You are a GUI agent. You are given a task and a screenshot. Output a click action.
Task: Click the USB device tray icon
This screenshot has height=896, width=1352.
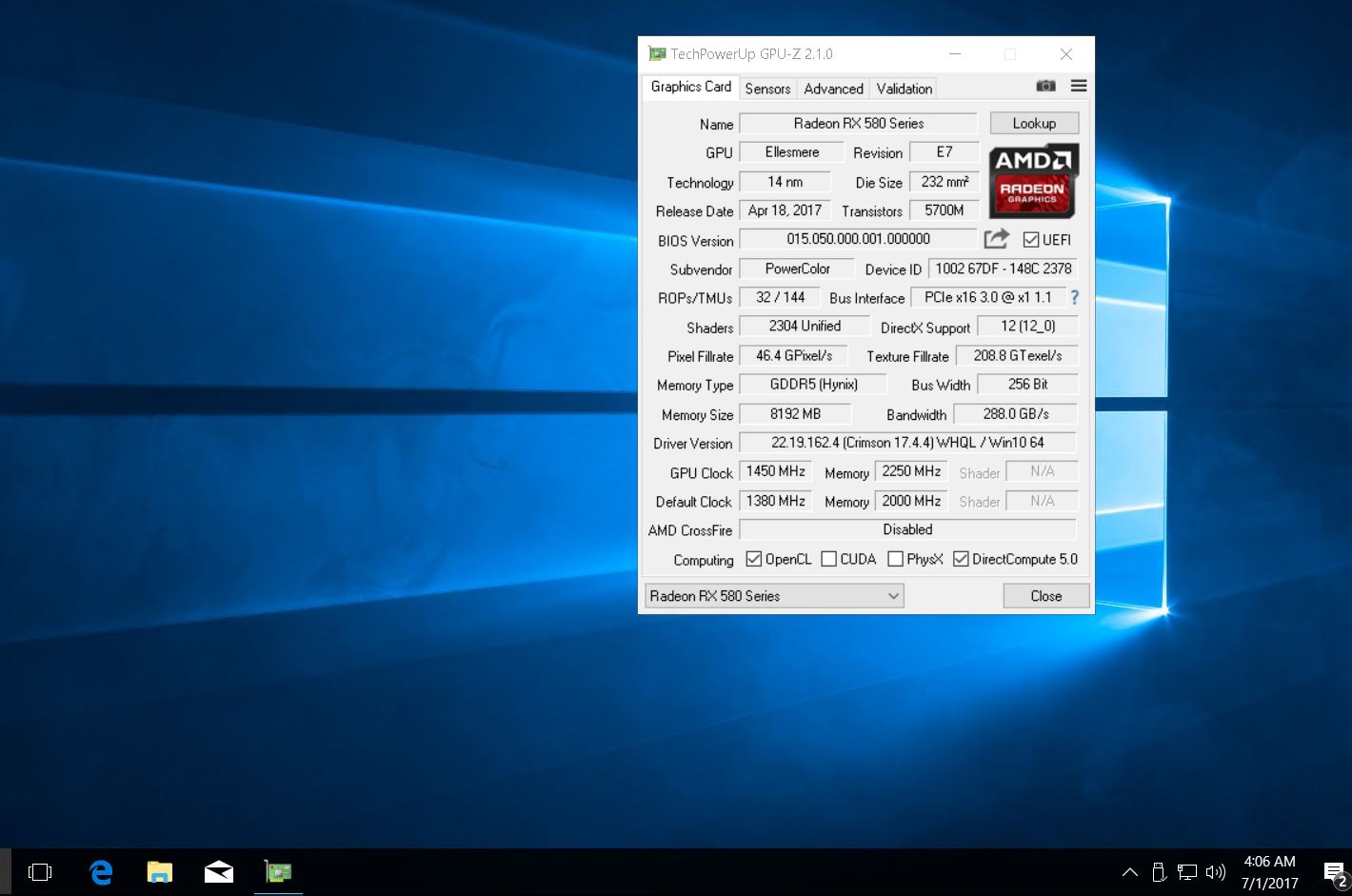(x=1159, y=871)
